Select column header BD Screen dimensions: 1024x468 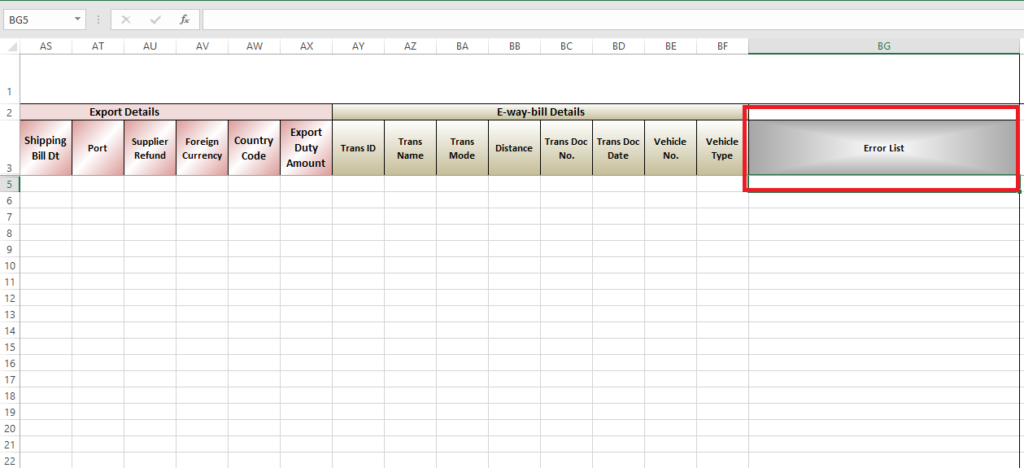pyautogui.click(x=618, y=46)
